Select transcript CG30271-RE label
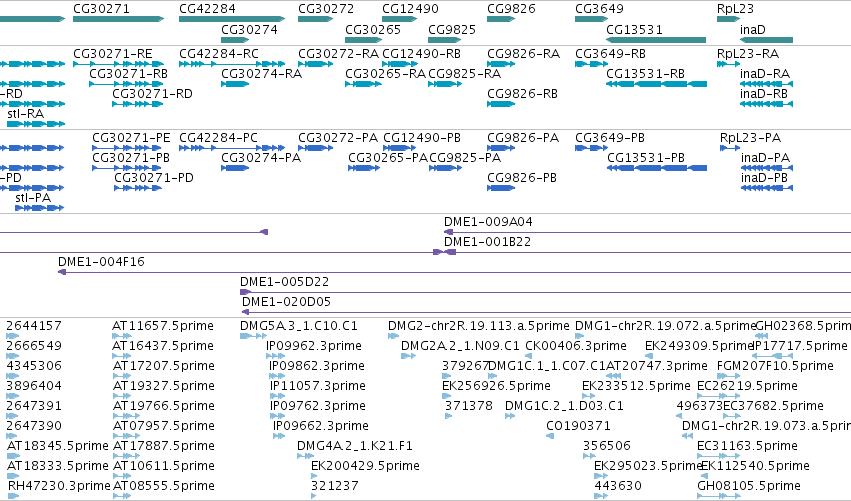Screen dimensions: 851x501 [x=113, y=54]
